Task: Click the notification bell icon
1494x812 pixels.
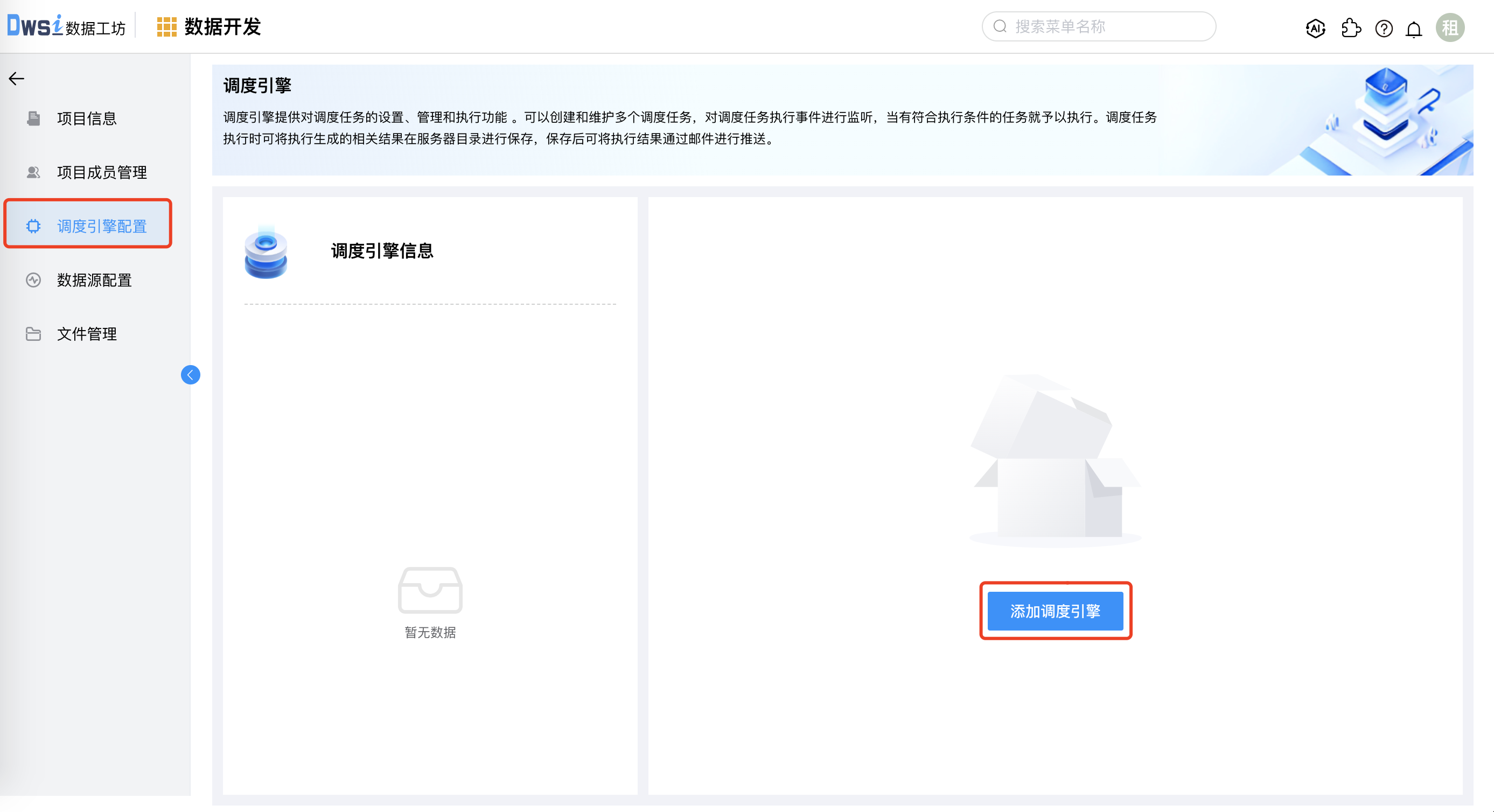Action: tap(1413, 27)
